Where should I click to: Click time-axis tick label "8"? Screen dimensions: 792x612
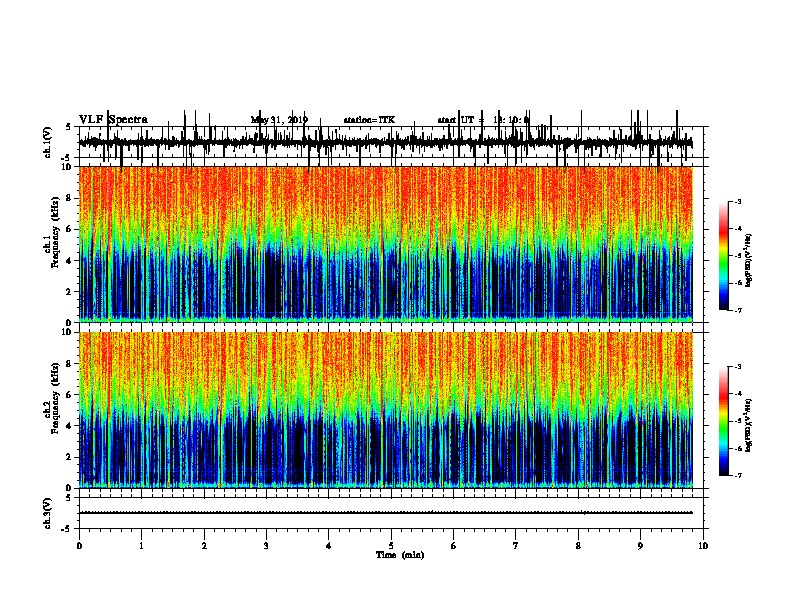point(578,546)
